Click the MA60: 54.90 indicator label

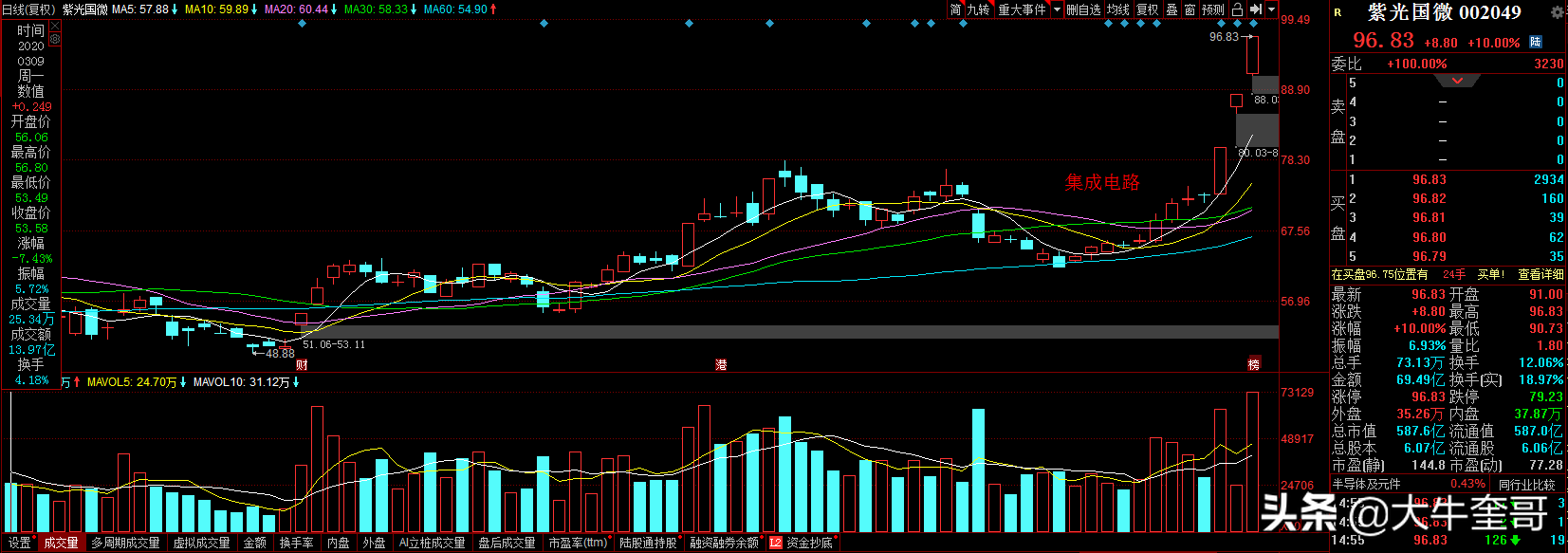pyautogui.click(x=455, y=9)
